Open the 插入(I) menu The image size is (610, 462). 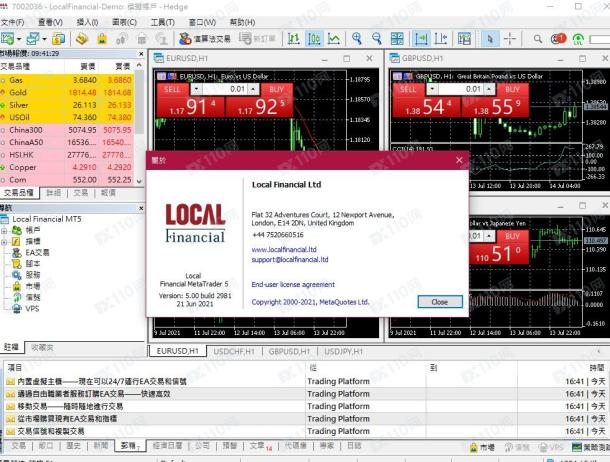[x=87, y=22]
